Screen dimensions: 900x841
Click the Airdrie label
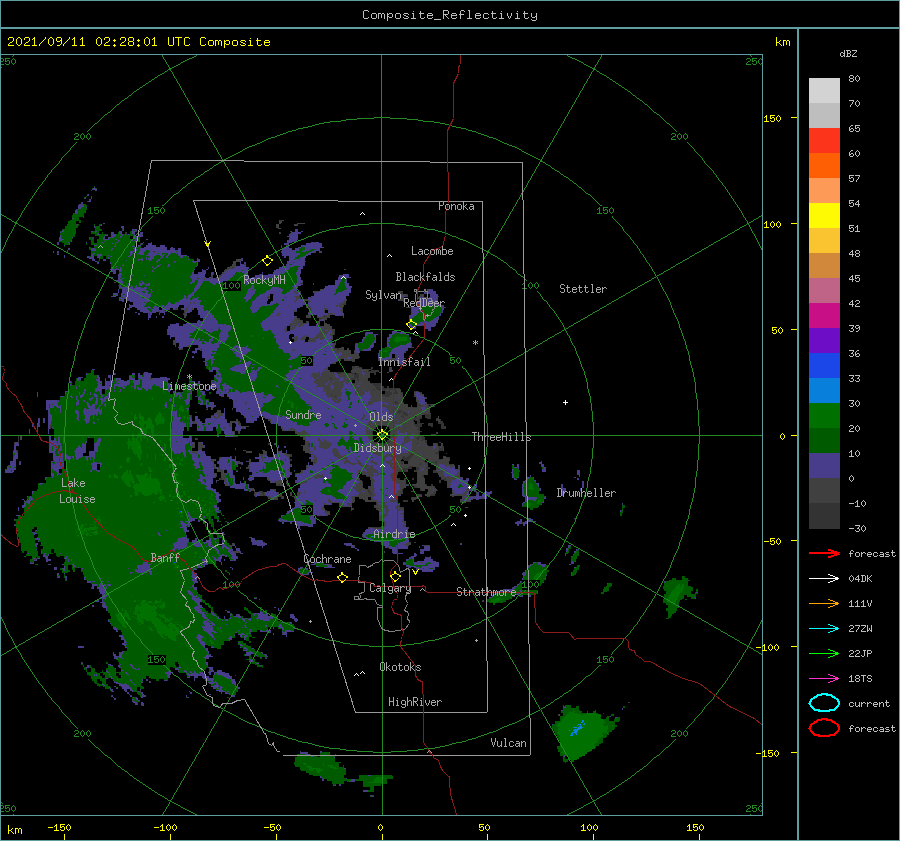pyautogui.click(x=394, y=534)
